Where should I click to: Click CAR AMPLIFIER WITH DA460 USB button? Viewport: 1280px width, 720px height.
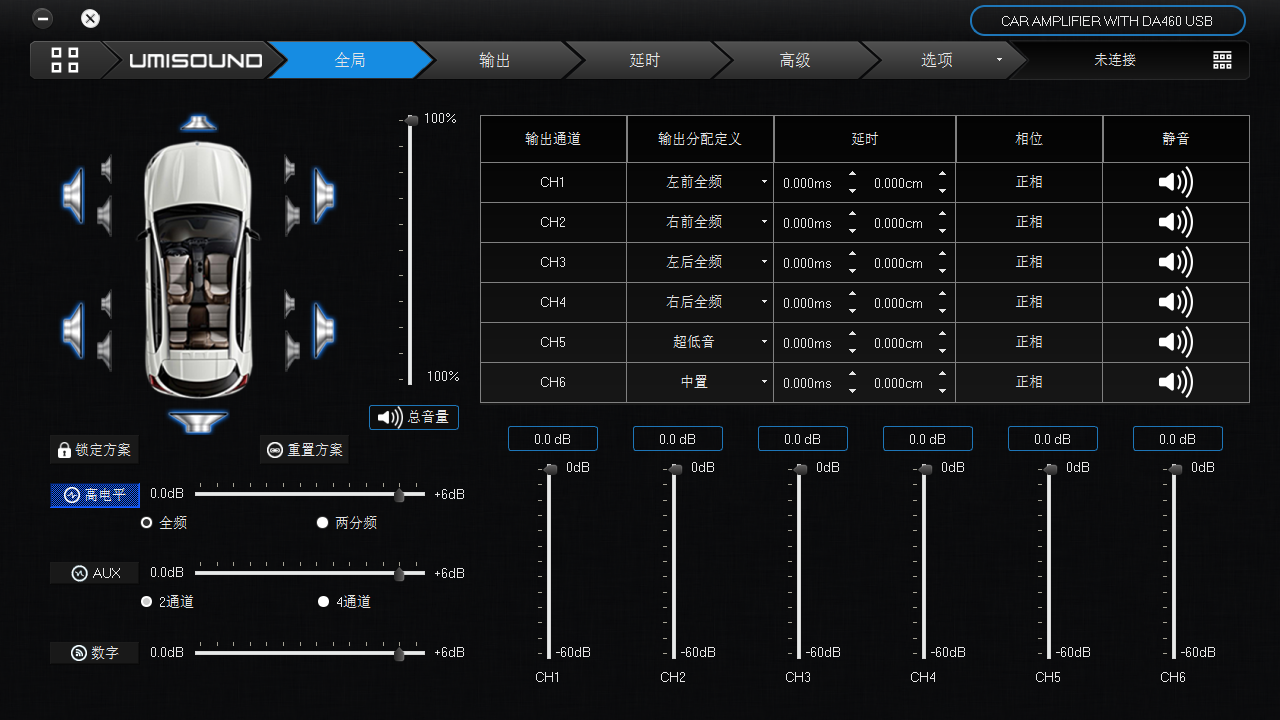pyautogui.click(x=1107, y=21)
